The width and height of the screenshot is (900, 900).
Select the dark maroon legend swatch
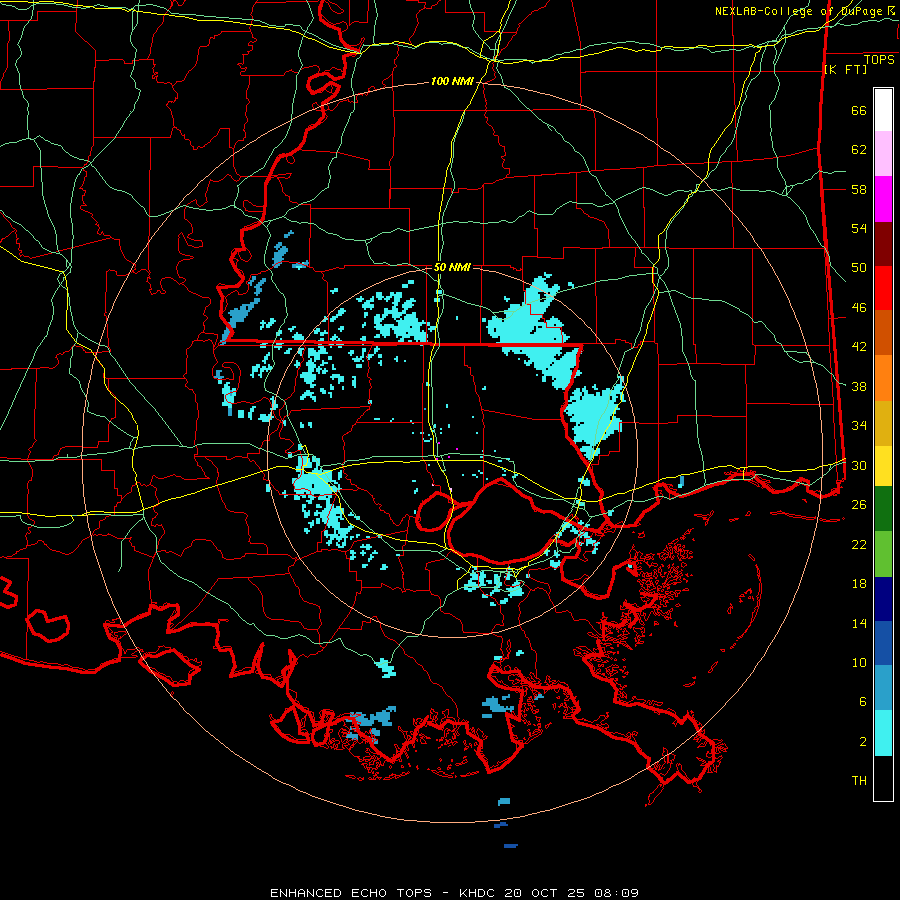click(x=883, y=244)
